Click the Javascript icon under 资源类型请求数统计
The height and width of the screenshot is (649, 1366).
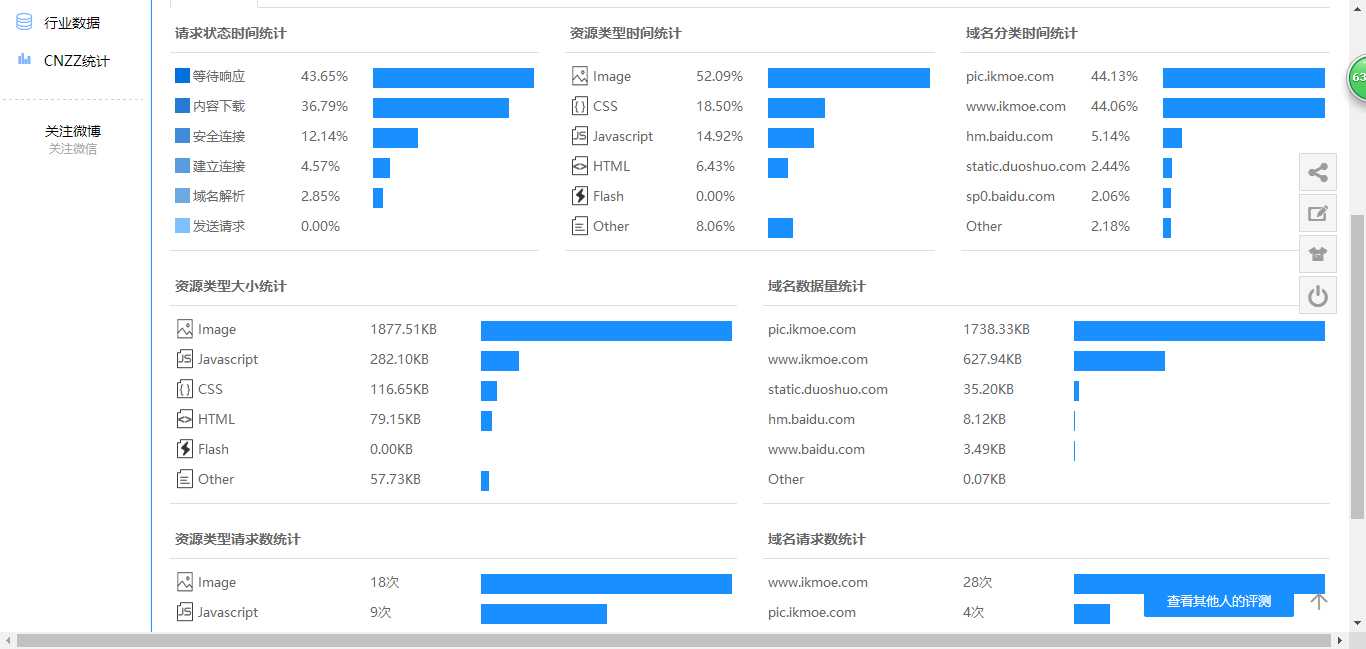tap(185, 612)
